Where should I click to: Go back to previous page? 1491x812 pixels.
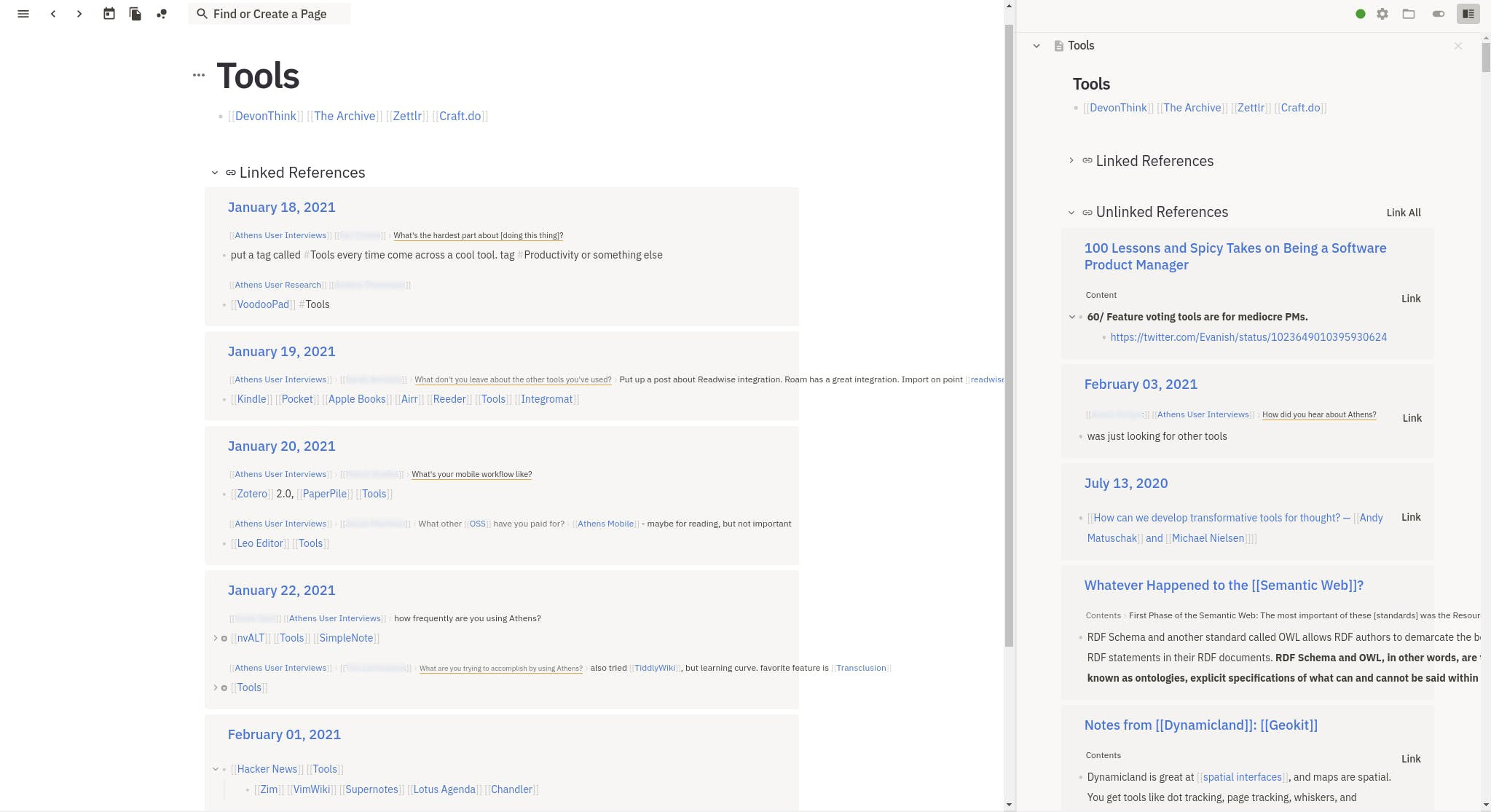(x=53, y=14)
